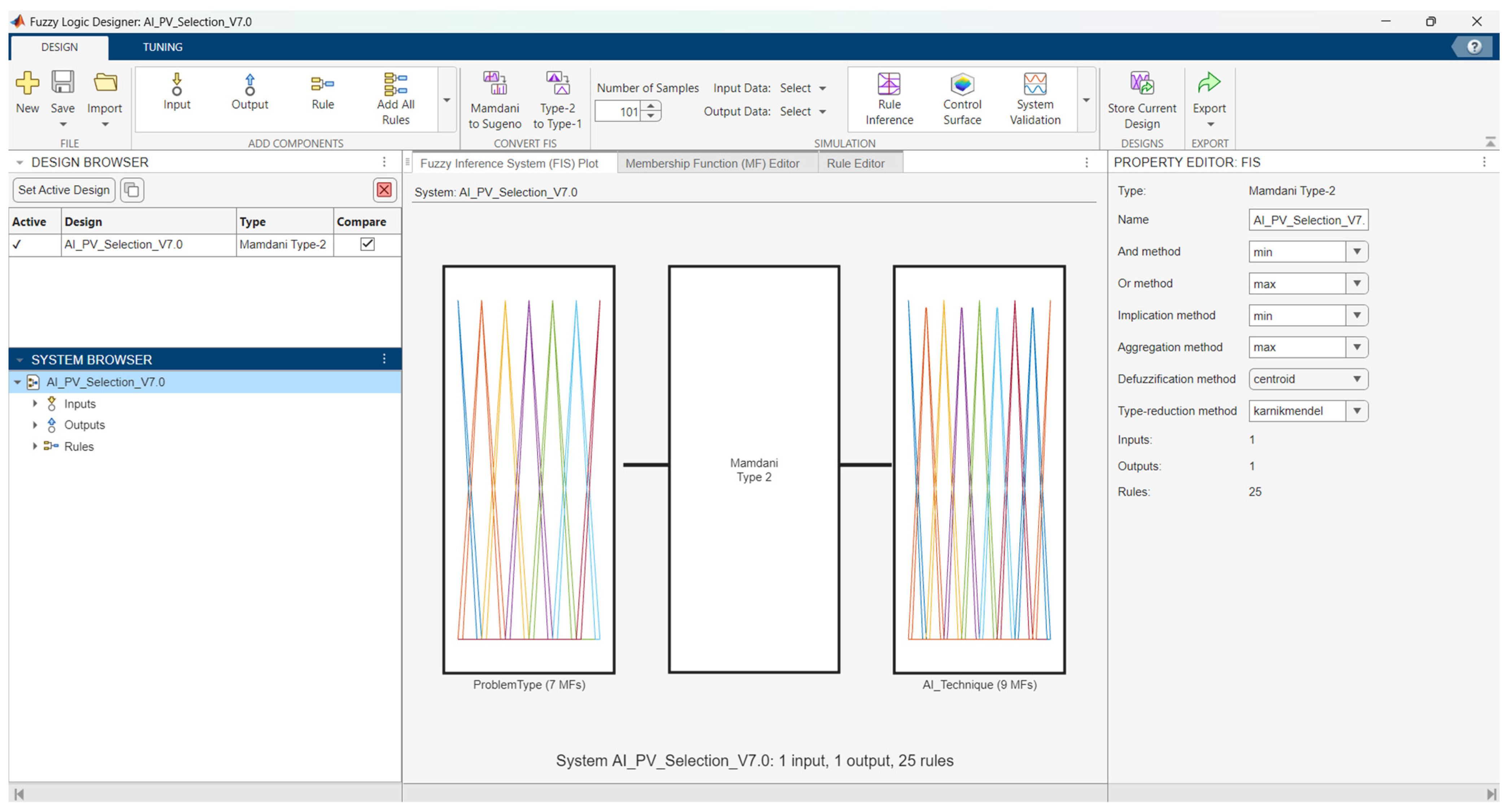Expand the Inputs tree node
This screenshot has width=1506, height=812.
point(35,403)
